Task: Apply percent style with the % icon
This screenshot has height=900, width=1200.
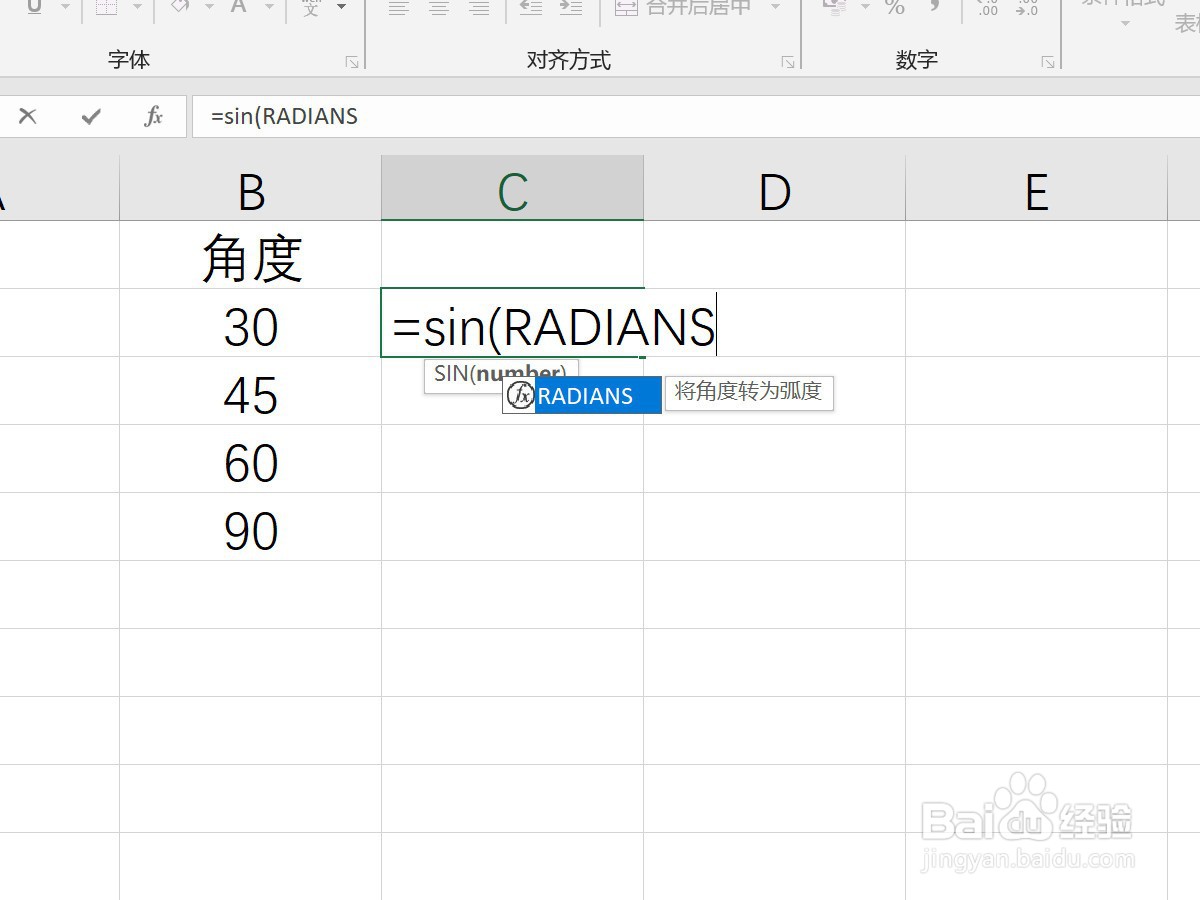Action: [x=895, y=8]
